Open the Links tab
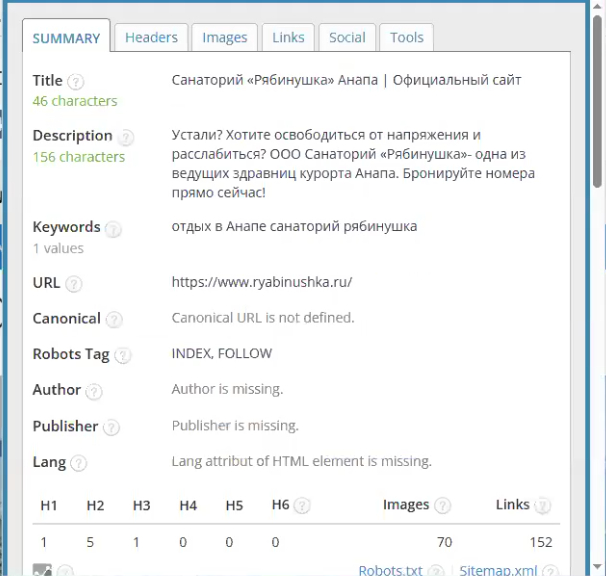Image resolution: width=606 pixels, height=576 pixels. point(288,37)
